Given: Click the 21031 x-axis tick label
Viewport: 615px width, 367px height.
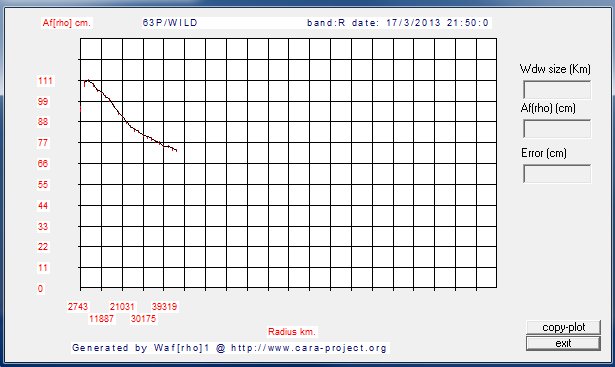Looking at the screenshot, I should pos(122,307).
